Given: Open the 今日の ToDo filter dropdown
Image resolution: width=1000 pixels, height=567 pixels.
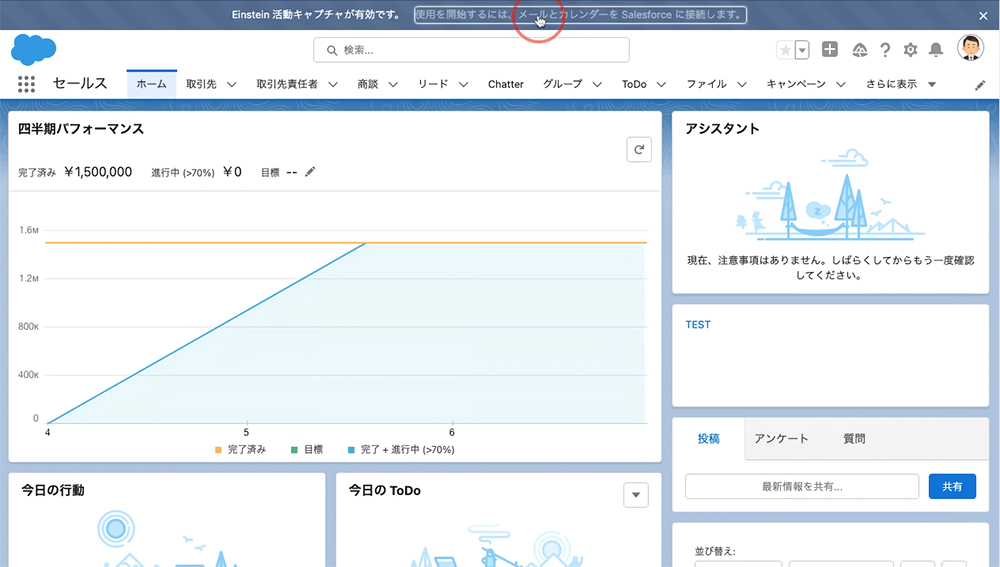Looking at the screenshot, I should (x=636, y=495).
